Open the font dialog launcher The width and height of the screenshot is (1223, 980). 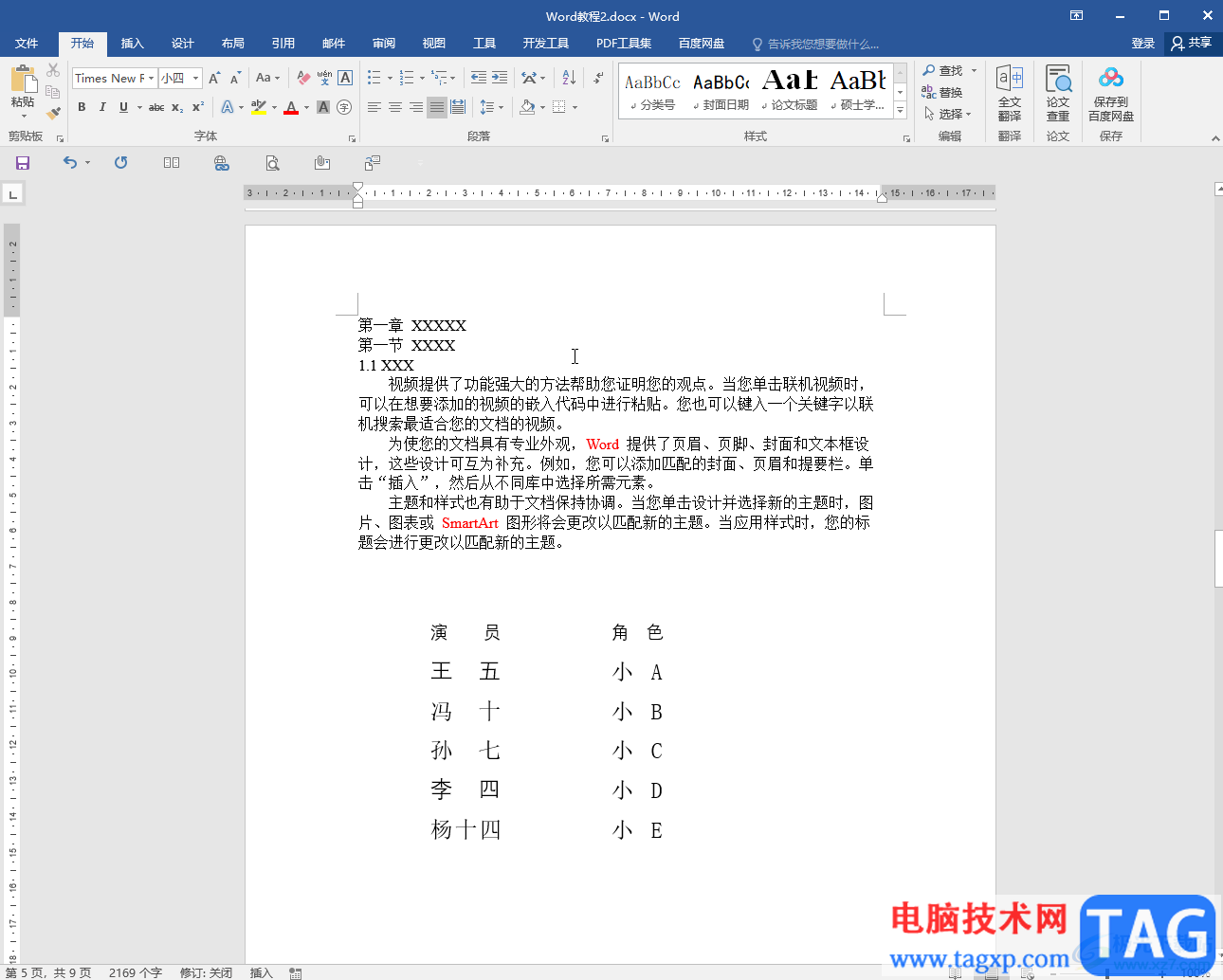352,138
